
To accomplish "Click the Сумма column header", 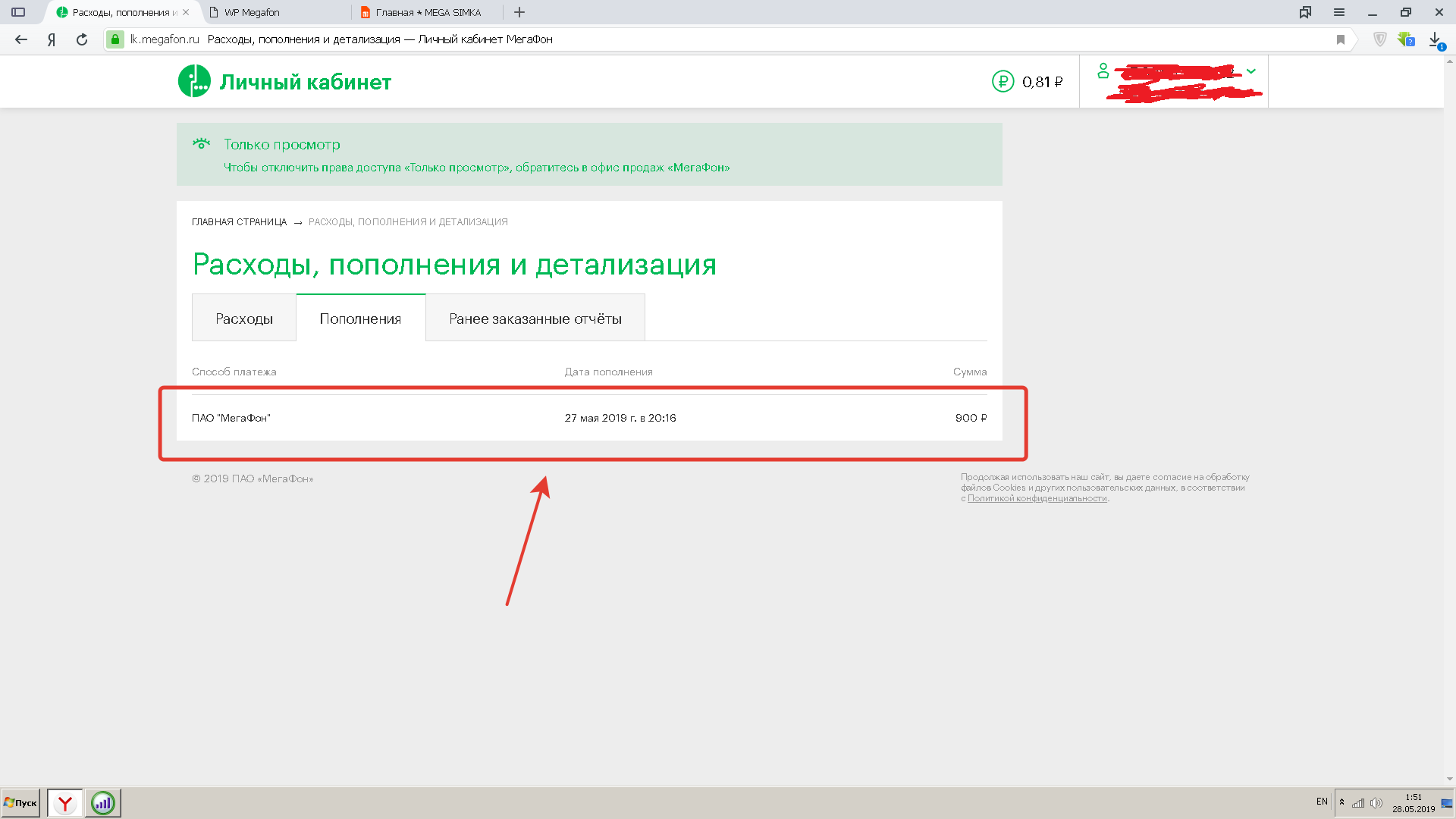I will [x=970, y=372].
